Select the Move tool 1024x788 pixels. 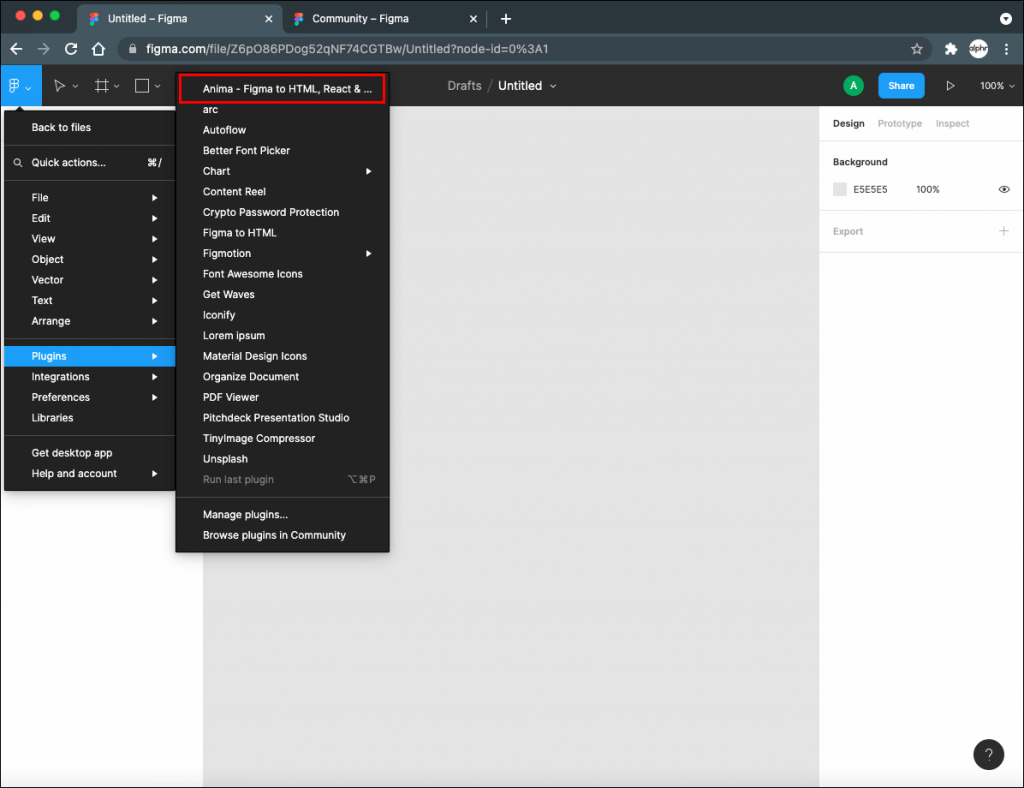point(60,85)
